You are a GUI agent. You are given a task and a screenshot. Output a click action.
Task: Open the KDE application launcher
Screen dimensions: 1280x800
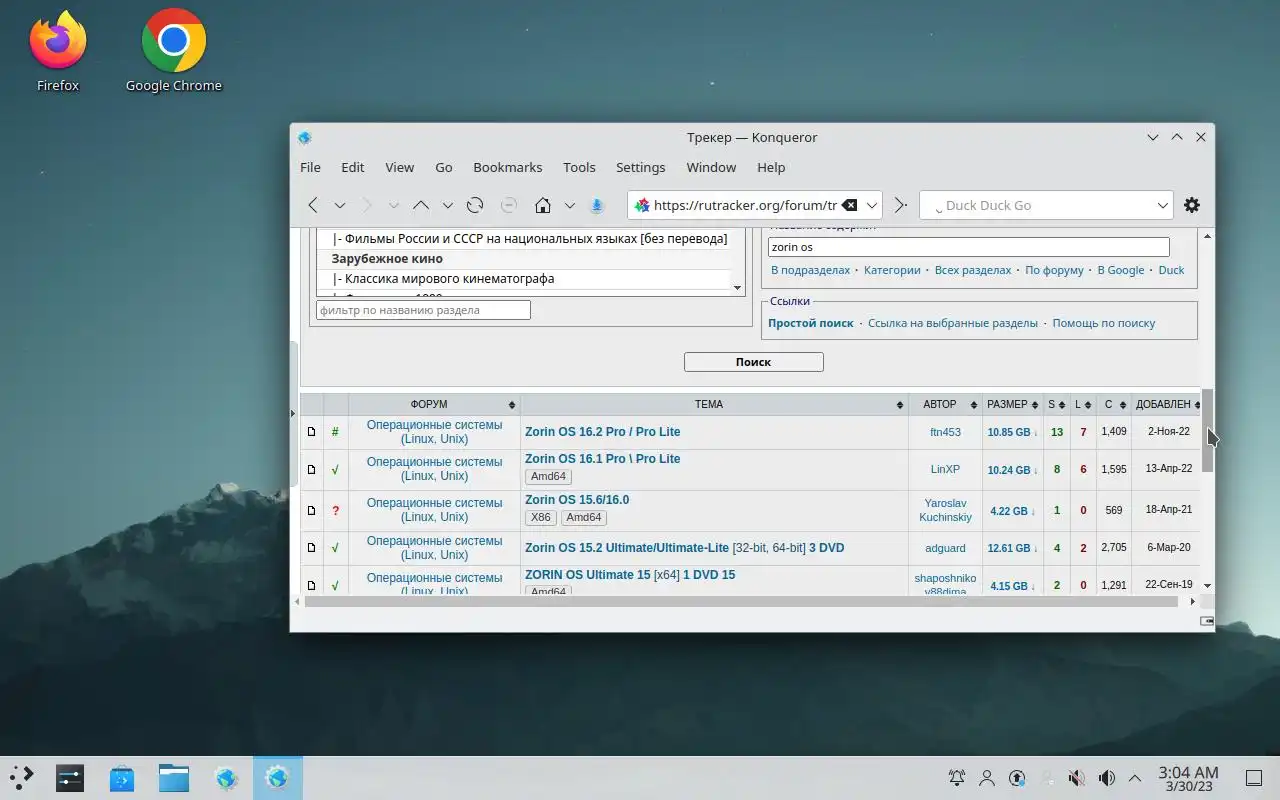pyautogui.click(x=21, y=777)
